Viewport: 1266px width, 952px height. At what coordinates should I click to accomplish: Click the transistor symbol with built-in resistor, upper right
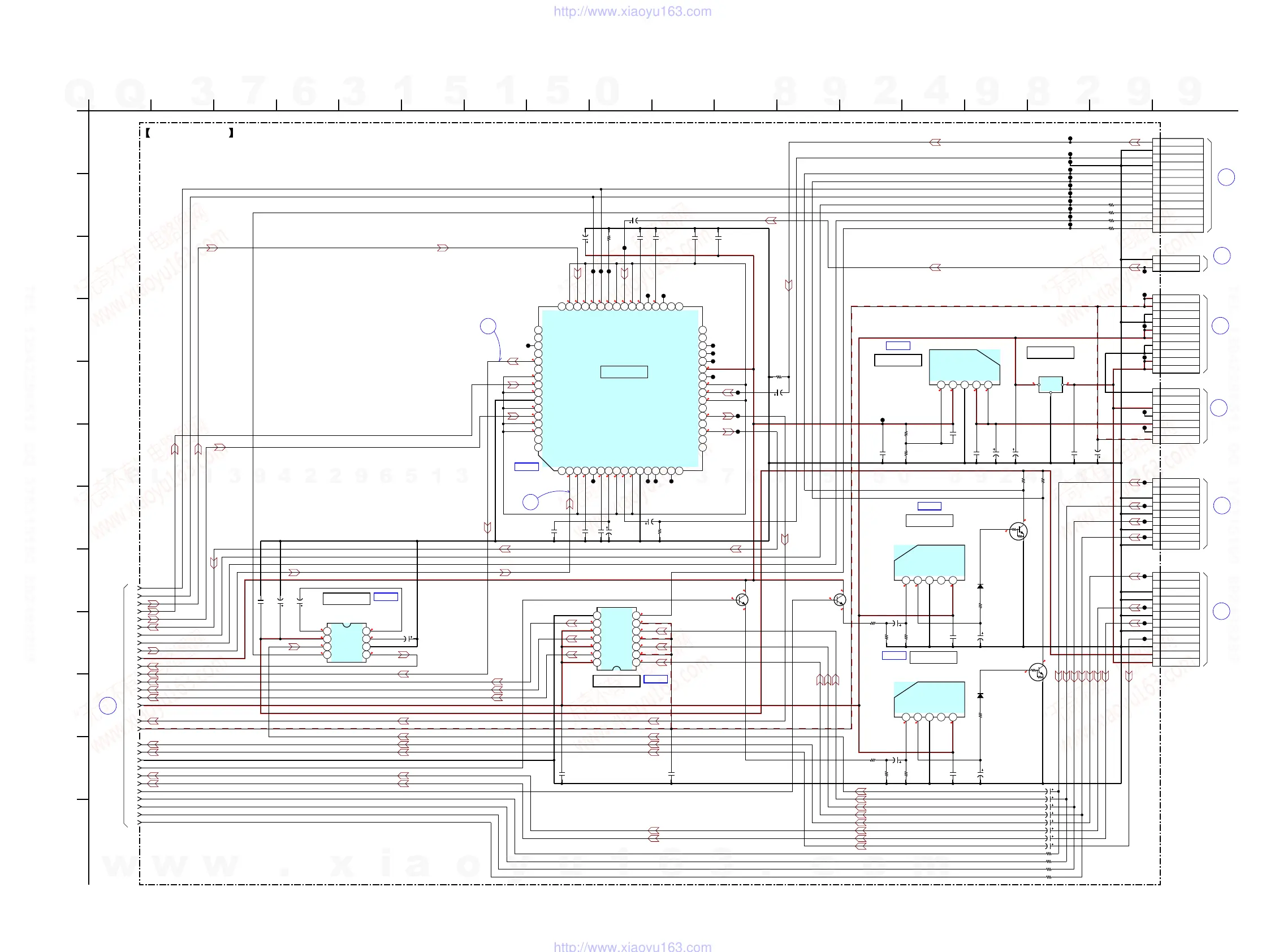click(x=1018, y=531)
